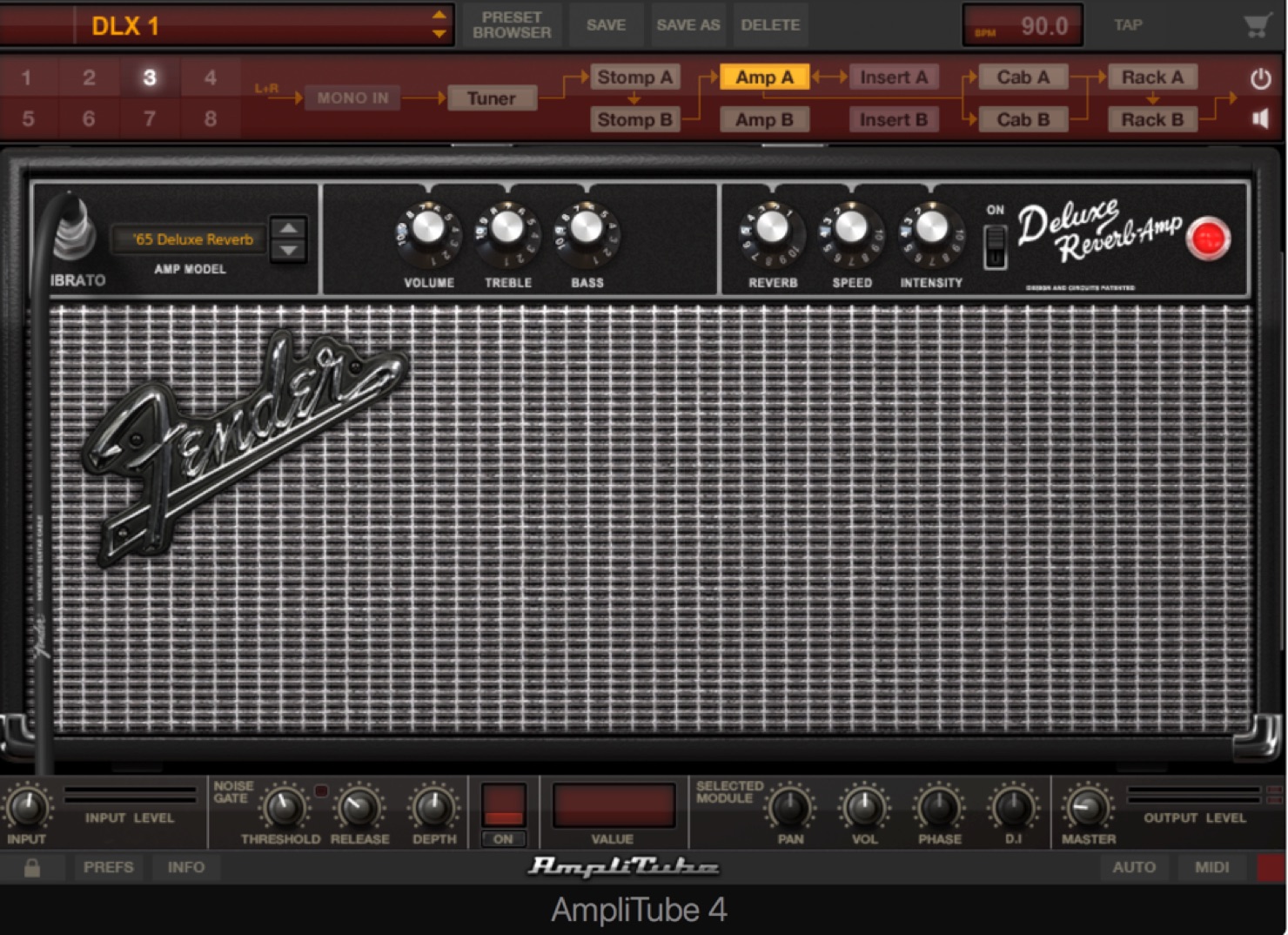Toggle the MIDI button
Viewport: 1288px width, 935px height.
coord(1211,867)
